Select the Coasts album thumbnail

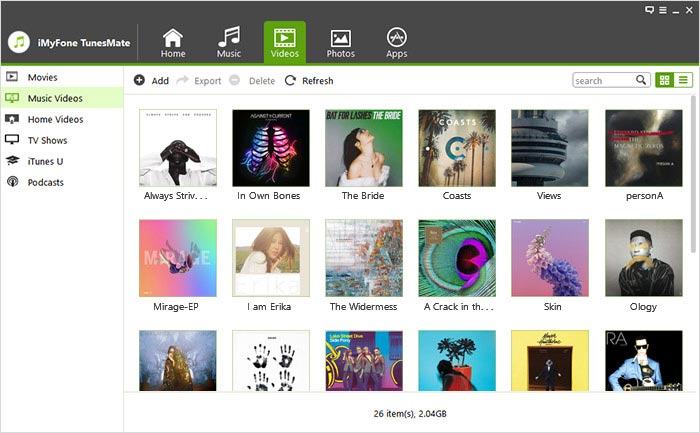457,148
